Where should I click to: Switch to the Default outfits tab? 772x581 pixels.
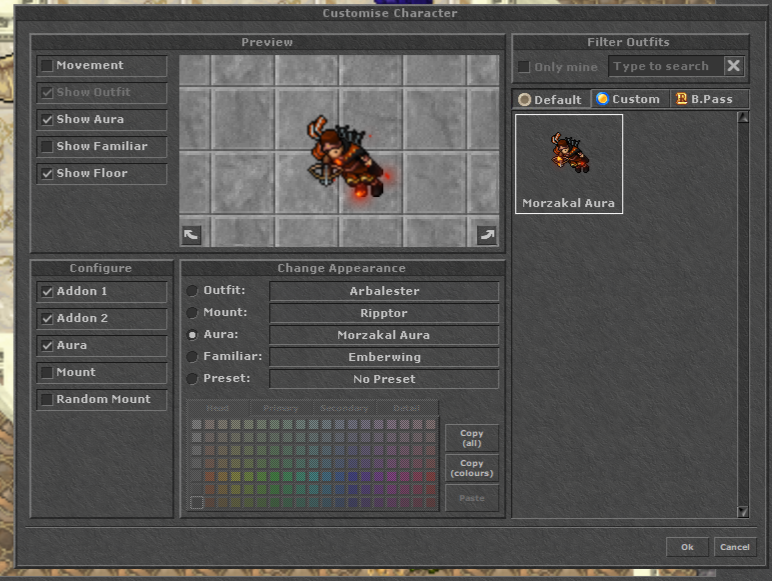click(x=551, y=99)
